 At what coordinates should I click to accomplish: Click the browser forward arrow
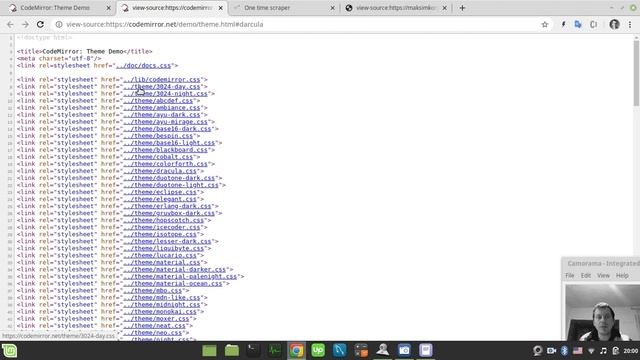coord(25,24)
